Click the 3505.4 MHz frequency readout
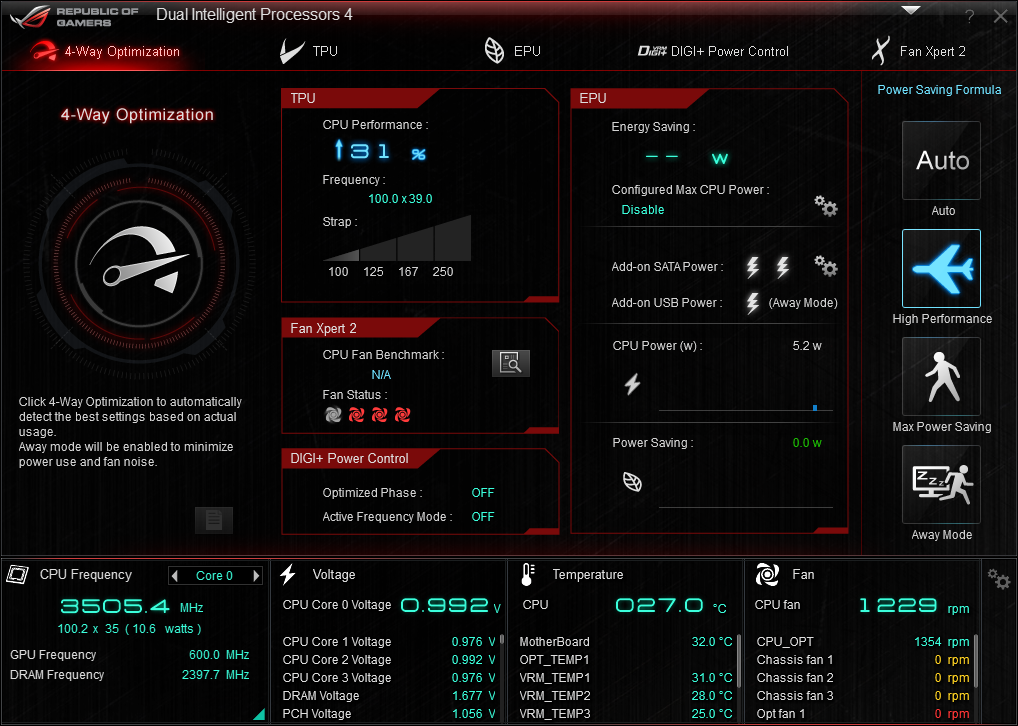 pyautogui.click(x=132, y=607)
